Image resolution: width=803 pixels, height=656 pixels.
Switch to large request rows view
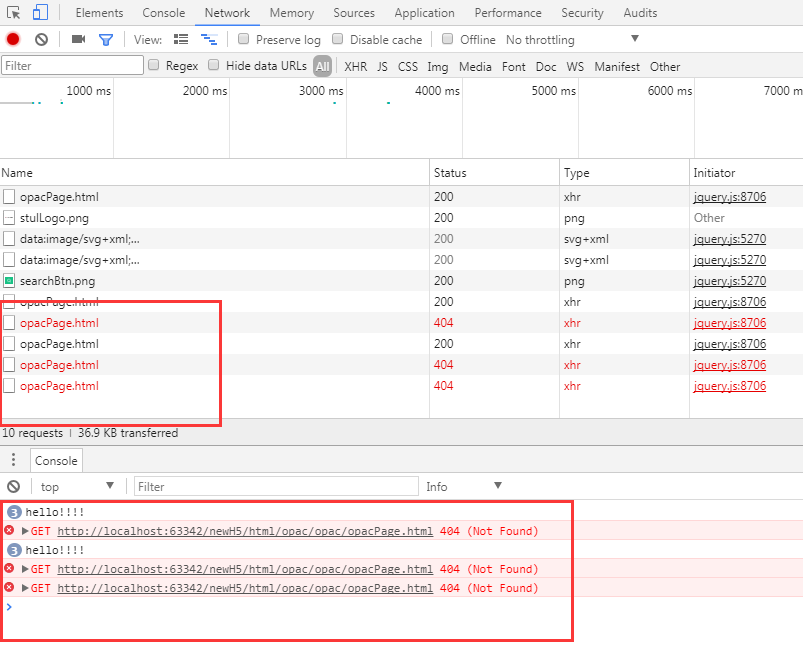click(181, 39)
